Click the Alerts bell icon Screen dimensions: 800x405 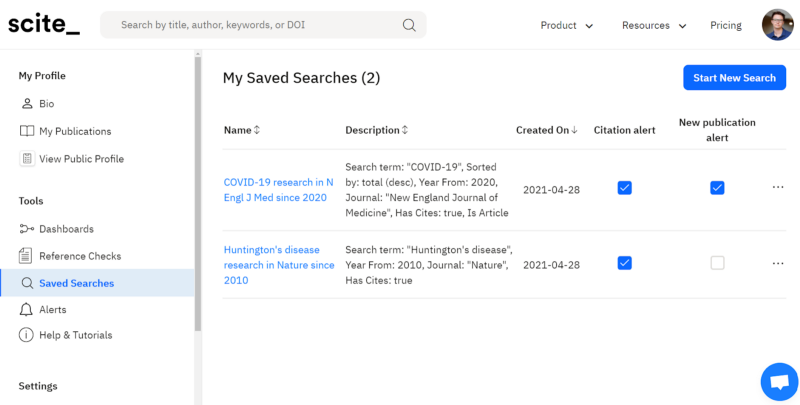coord(27,310)
